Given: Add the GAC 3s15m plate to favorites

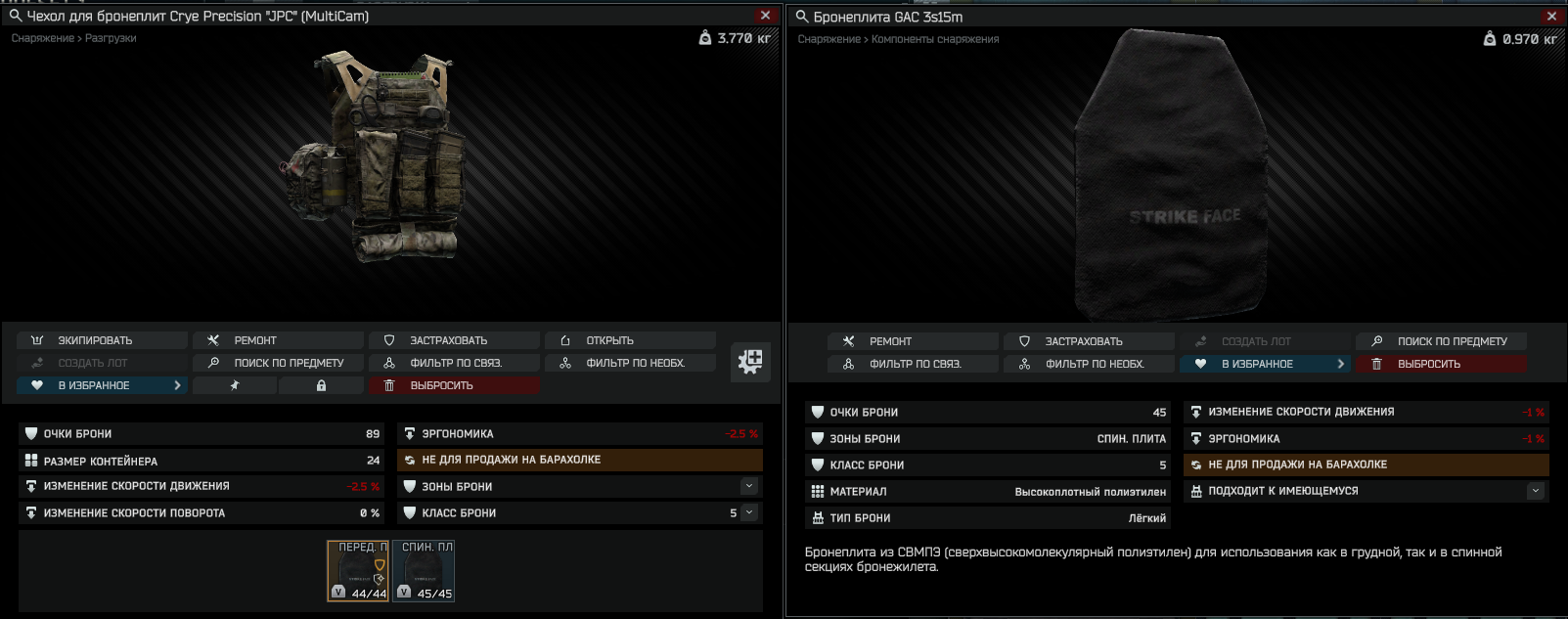Looking at the screenshot, I should (1265, 364).
